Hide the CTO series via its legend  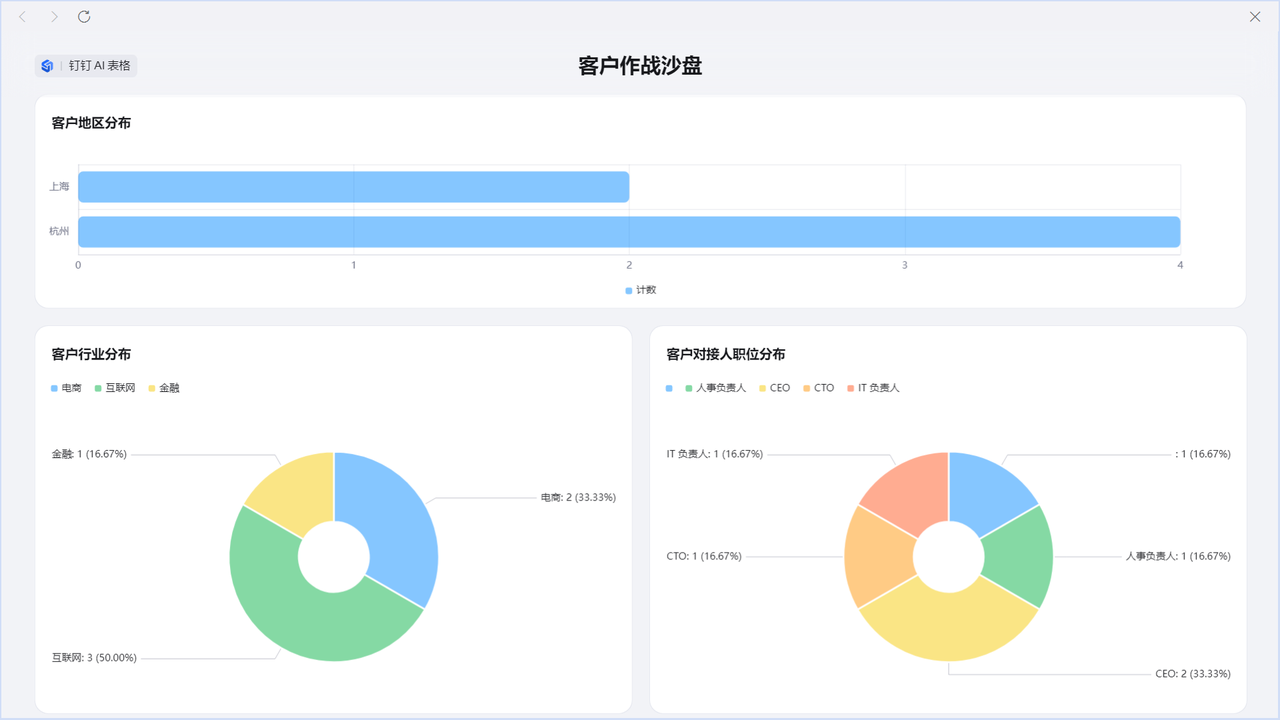click(x=818, y=388)
